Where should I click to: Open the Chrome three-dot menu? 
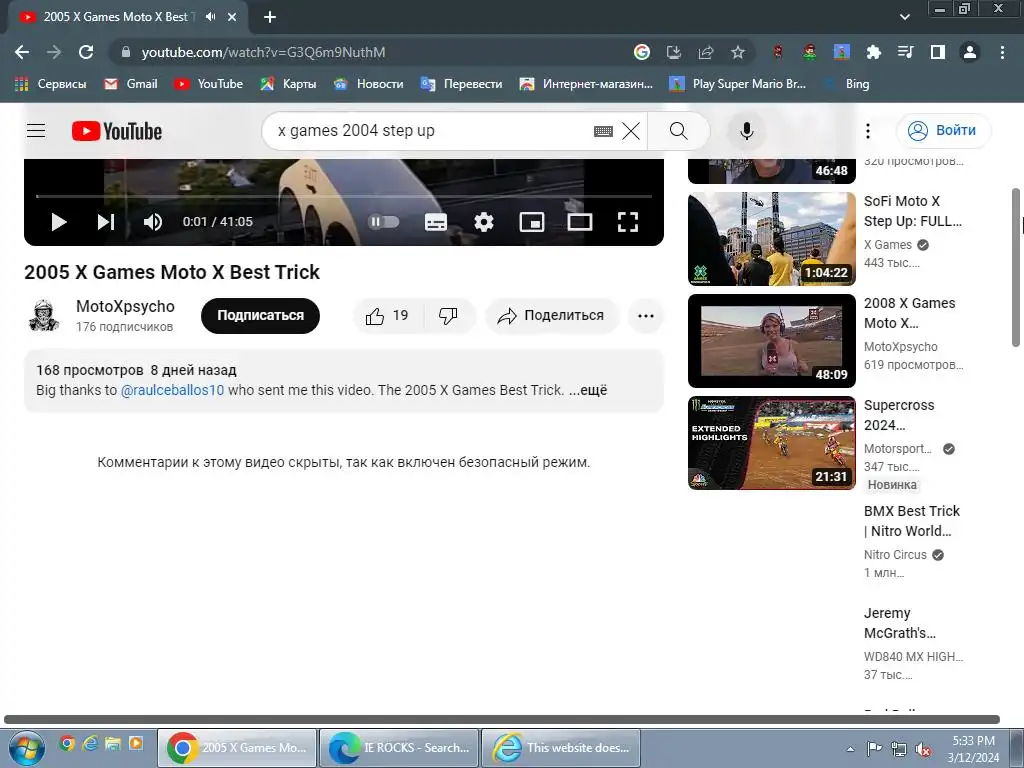pos(1002,52)
